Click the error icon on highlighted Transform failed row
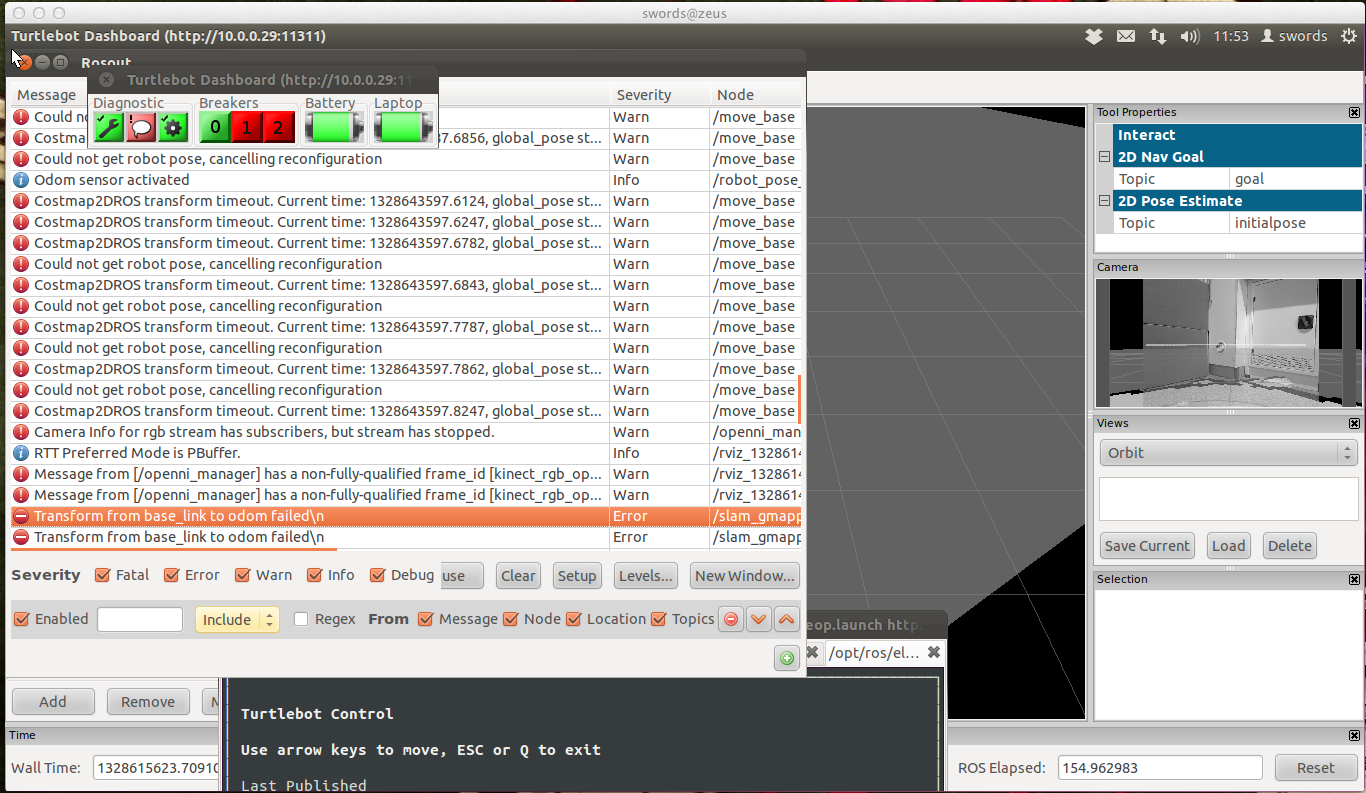 tap(21, 516)
